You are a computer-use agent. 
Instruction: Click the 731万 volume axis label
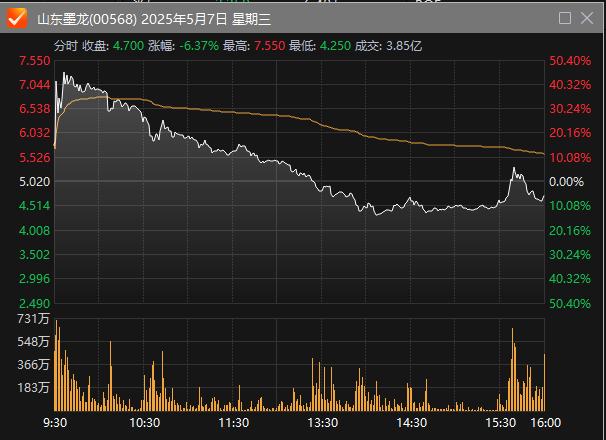tap(33, 319)
